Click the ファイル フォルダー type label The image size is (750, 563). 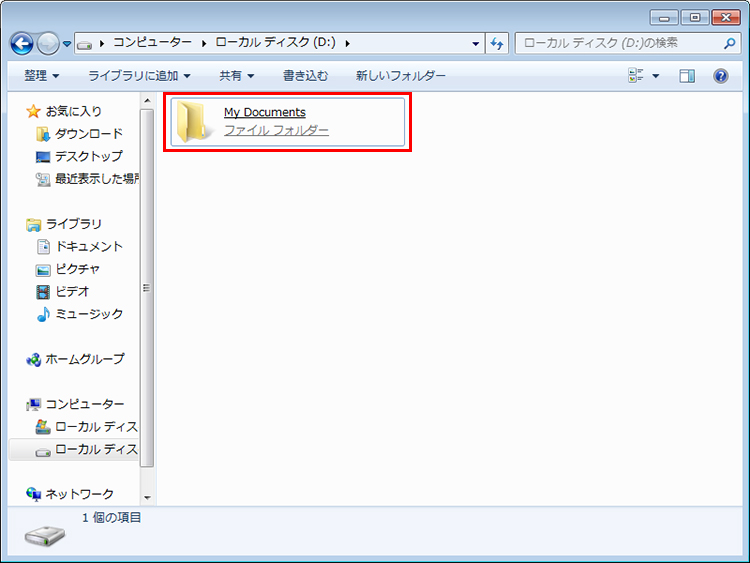pos(276,130)
